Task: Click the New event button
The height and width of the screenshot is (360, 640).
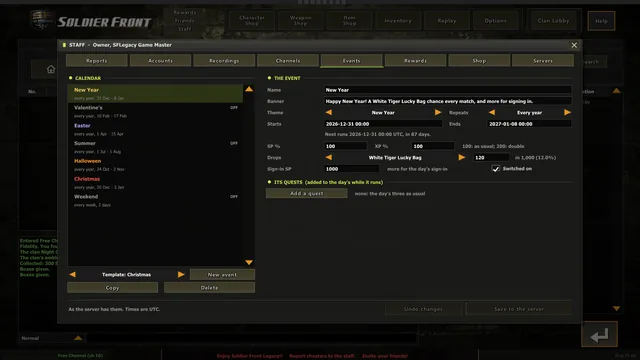Action: coord(222,275)
